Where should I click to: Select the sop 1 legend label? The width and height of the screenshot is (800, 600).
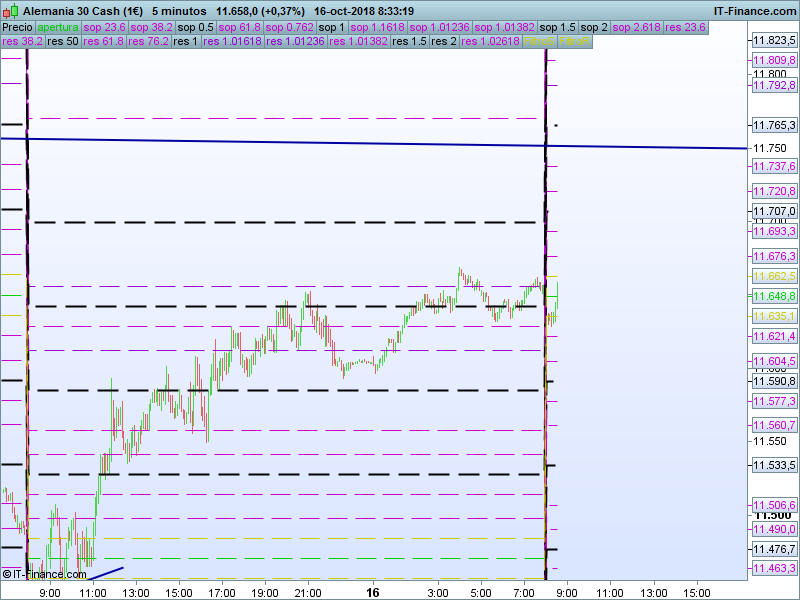pos(332,27)
